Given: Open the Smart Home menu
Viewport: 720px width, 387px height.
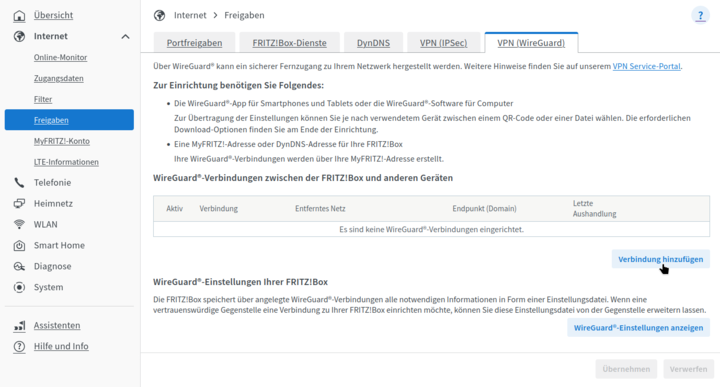Looking at the screenshot, I should coord(59,245).
